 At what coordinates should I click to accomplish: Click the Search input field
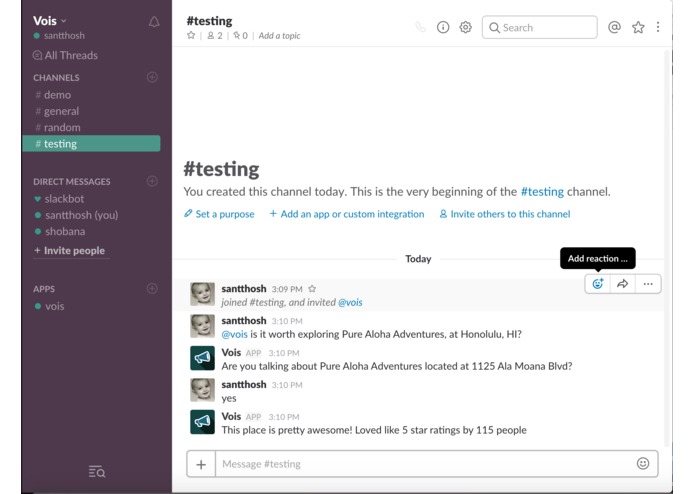(539, 27)
